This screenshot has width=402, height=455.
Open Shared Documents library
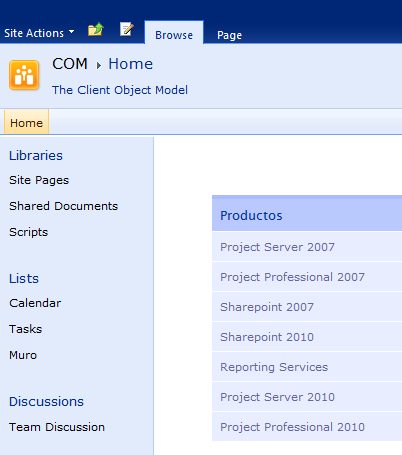click(x=63, y=206)
